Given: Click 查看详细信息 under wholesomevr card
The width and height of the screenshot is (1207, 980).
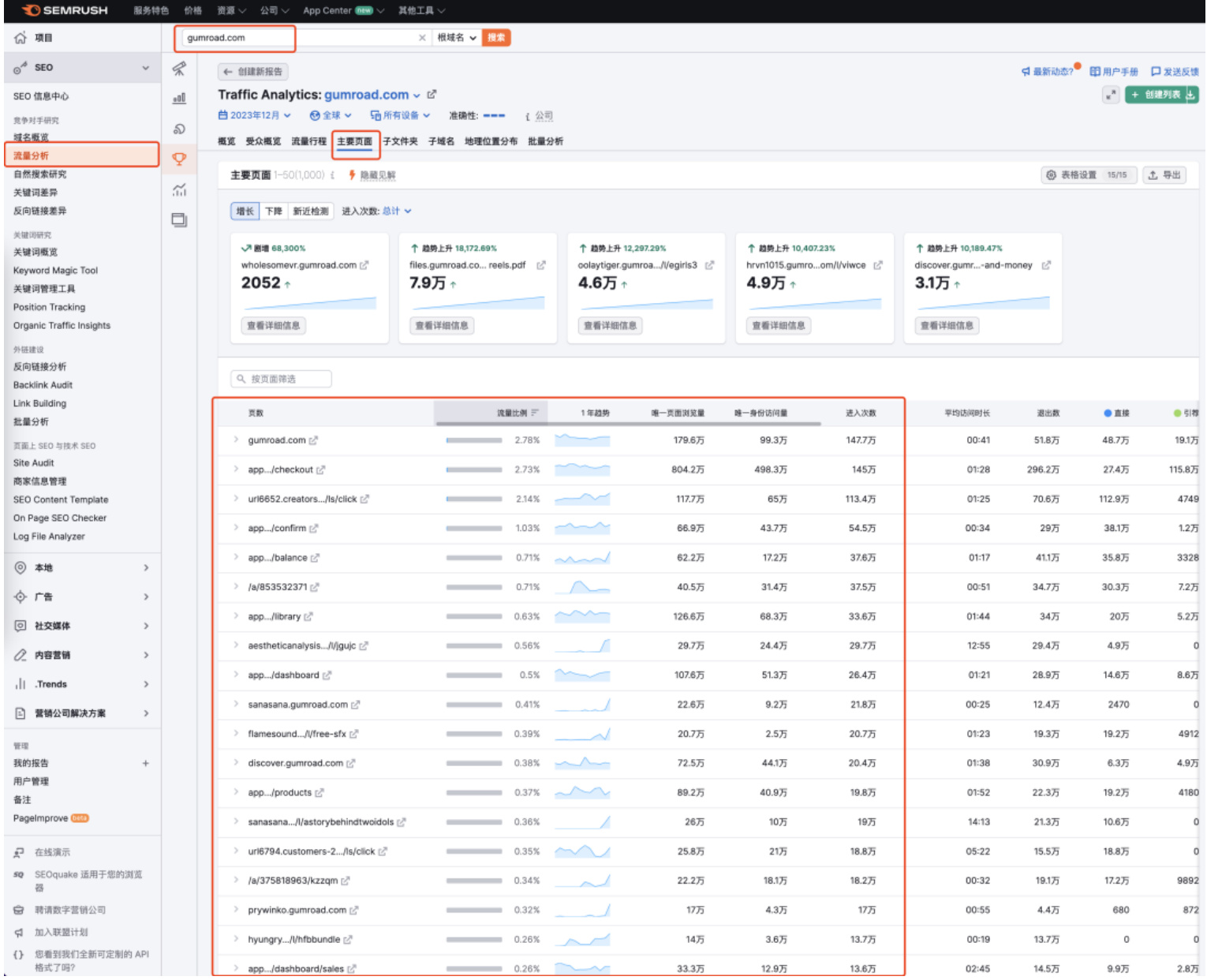Looking at the screenshot, I should point(274,326).
